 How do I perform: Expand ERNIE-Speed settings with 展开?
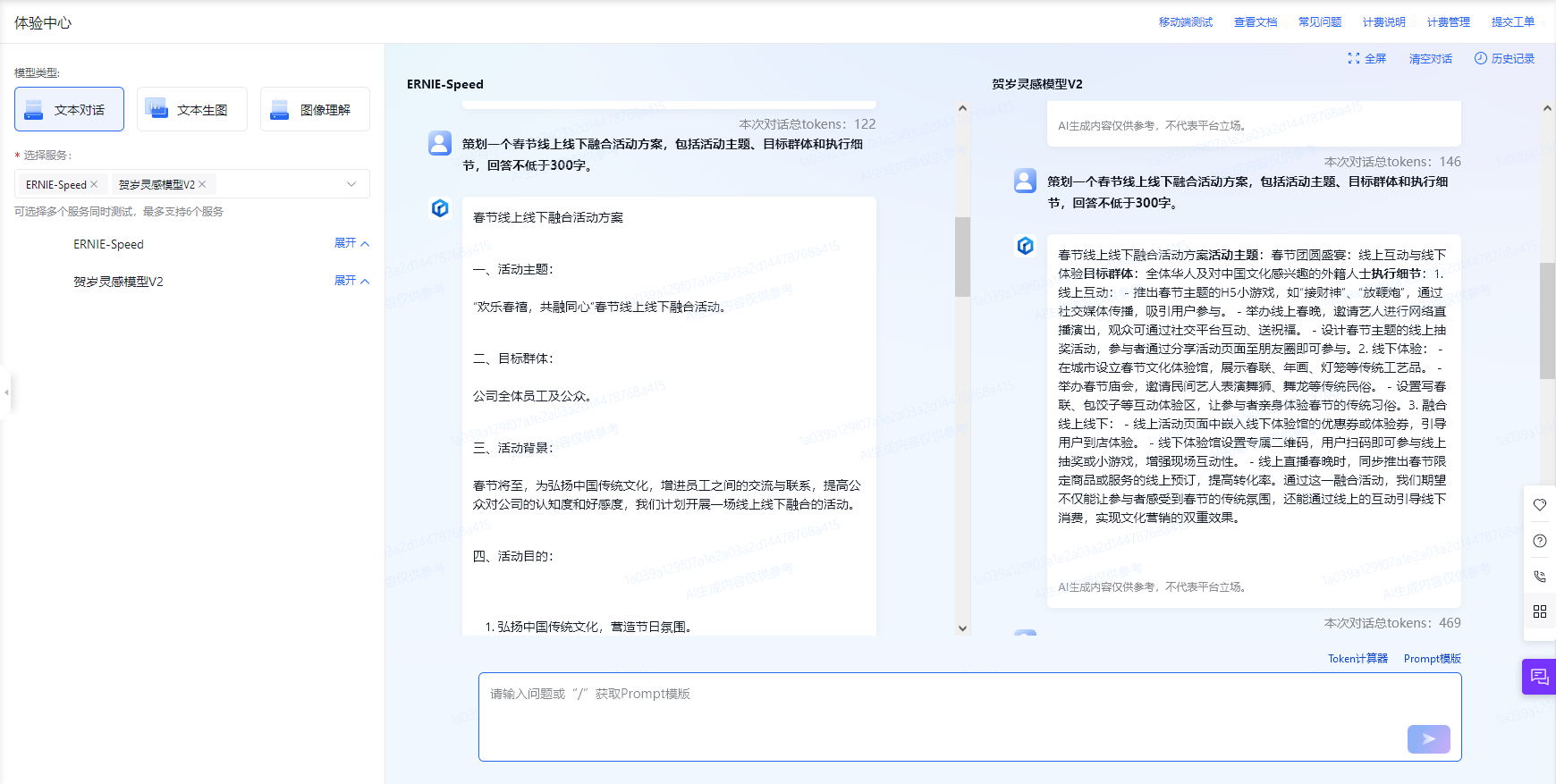[x=351, y=243]
